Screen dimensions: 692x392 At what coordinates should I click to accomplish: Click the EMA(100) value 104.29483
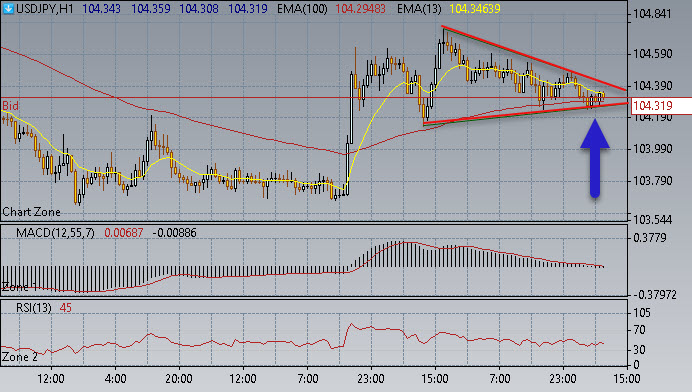(360, 9)
